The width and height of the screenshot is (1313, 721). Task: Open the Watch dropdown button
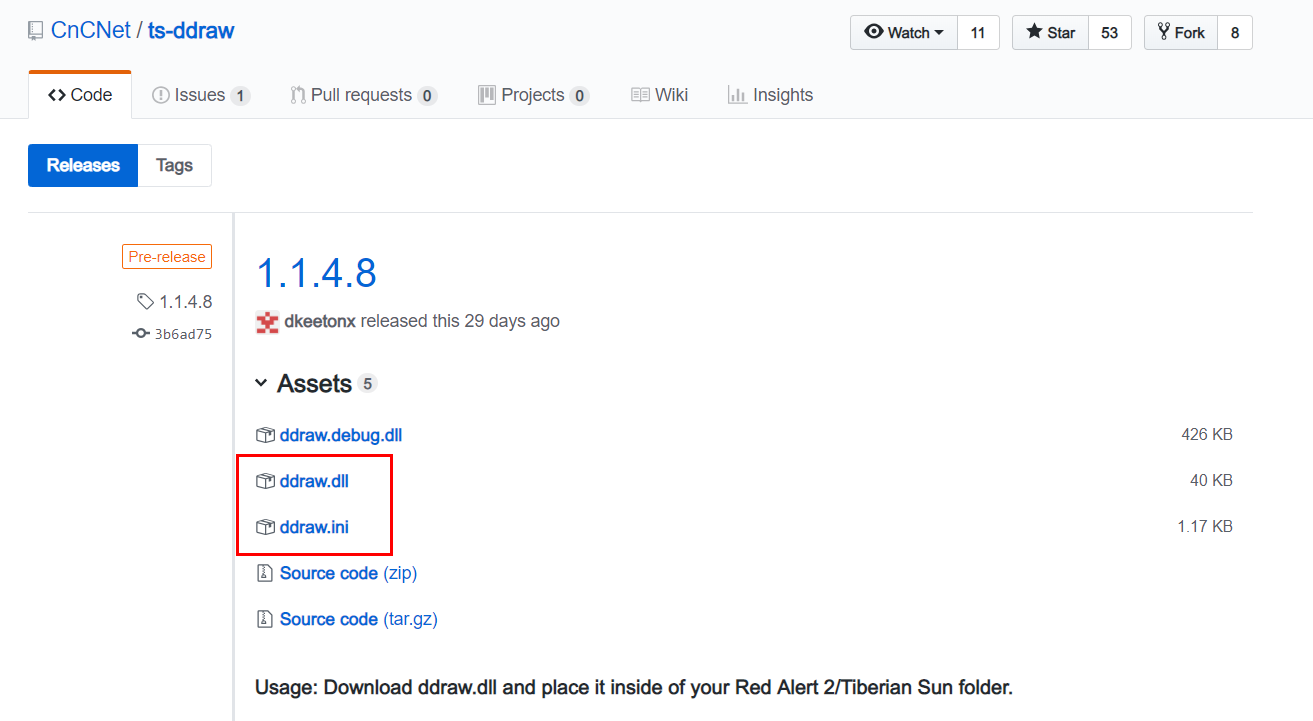coord(904,33)
